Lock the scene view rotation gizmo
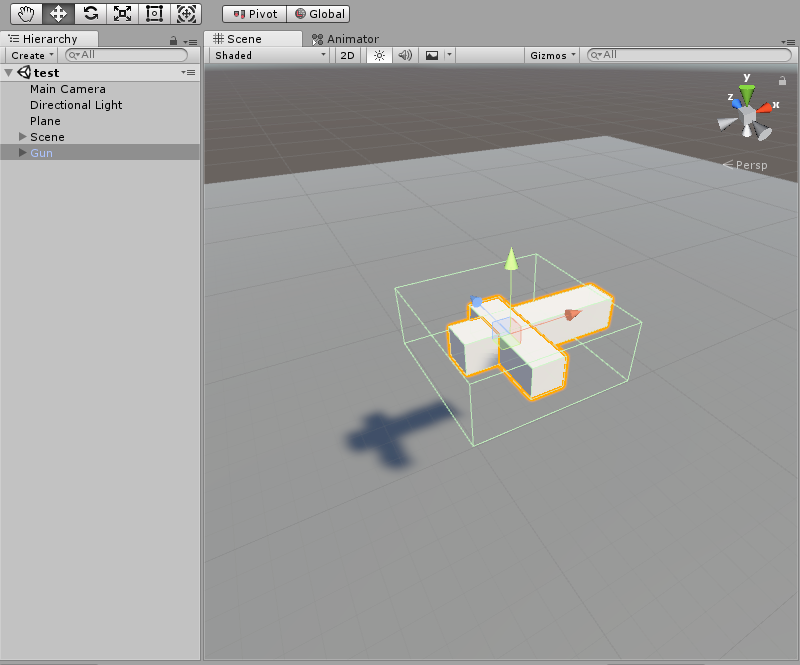Image resolution: width=800 pixels, height=665 pixels. click(x=782, y=81)
